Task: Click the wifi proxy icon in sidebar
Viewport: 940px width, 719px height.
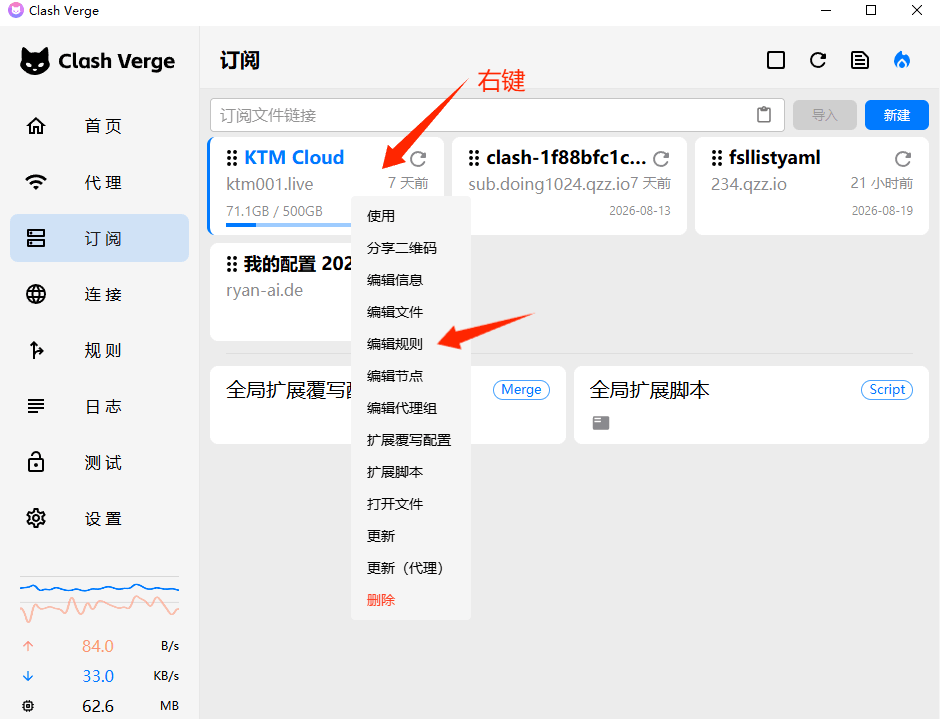Action: pyautogui.click(x=36, y=182)
